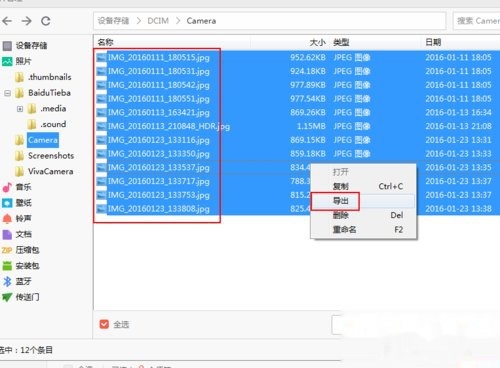Focus the Camera search box
Screen dimensions: 500x368
click(x=477, y=21)
